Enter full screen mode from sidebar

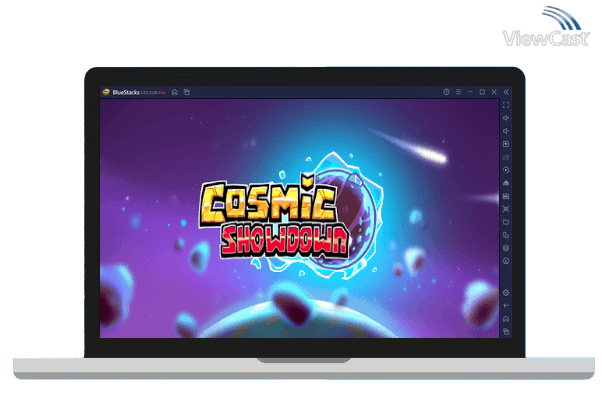pos(506,105)
